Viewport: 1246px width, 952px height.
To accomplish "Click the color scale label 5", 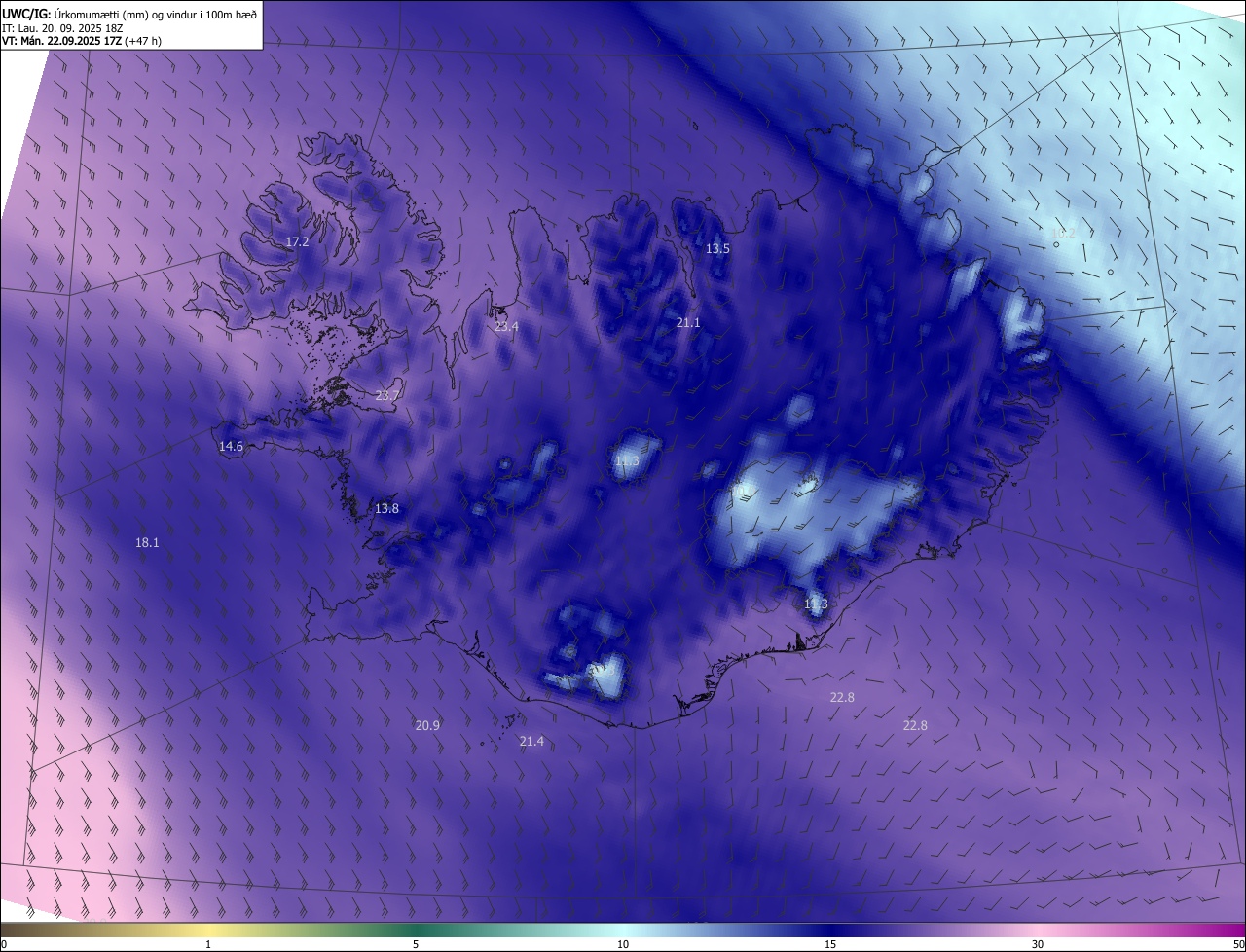I will click(x=416, y=945).
